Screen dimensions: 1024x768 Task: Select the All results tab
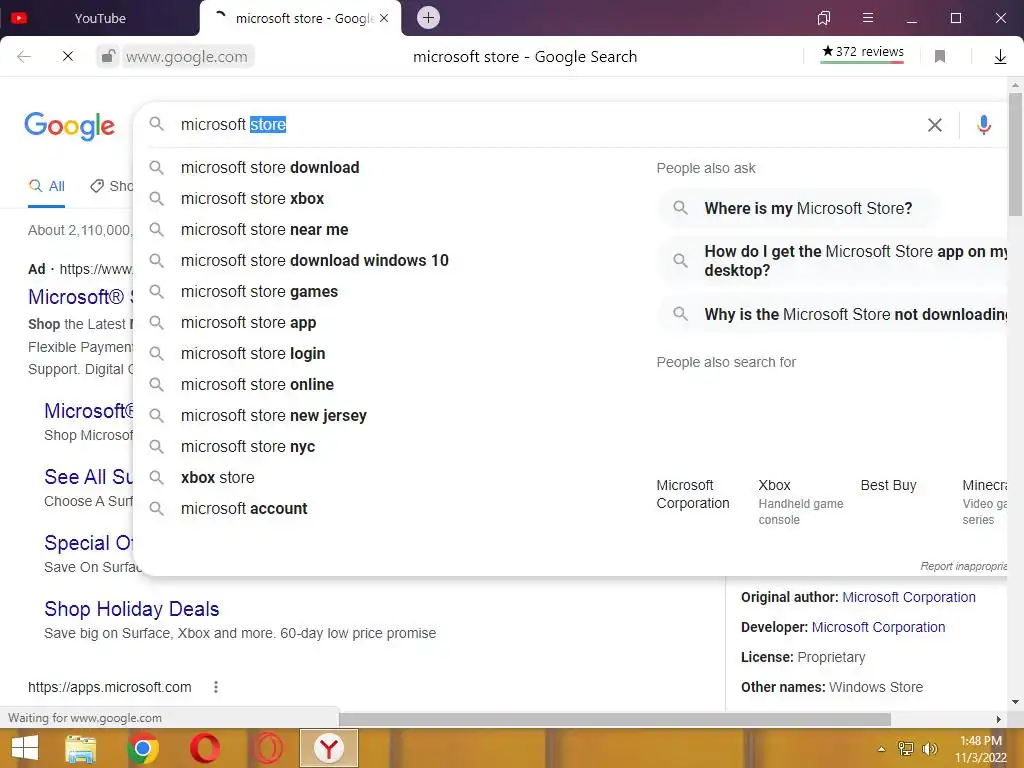point(47,186)
